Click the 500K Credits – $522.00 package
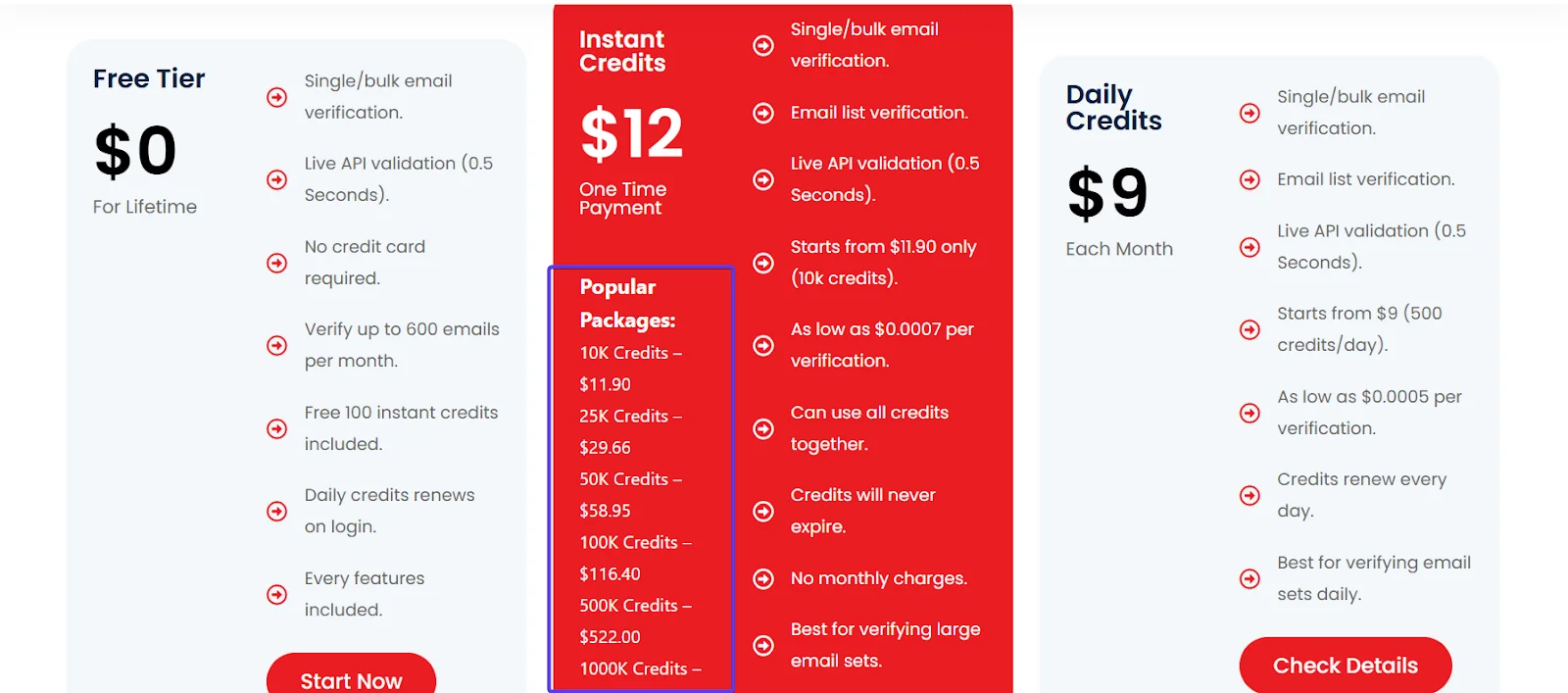The width and height of the screenshot is (1568, 693). (x=635, y=620)
